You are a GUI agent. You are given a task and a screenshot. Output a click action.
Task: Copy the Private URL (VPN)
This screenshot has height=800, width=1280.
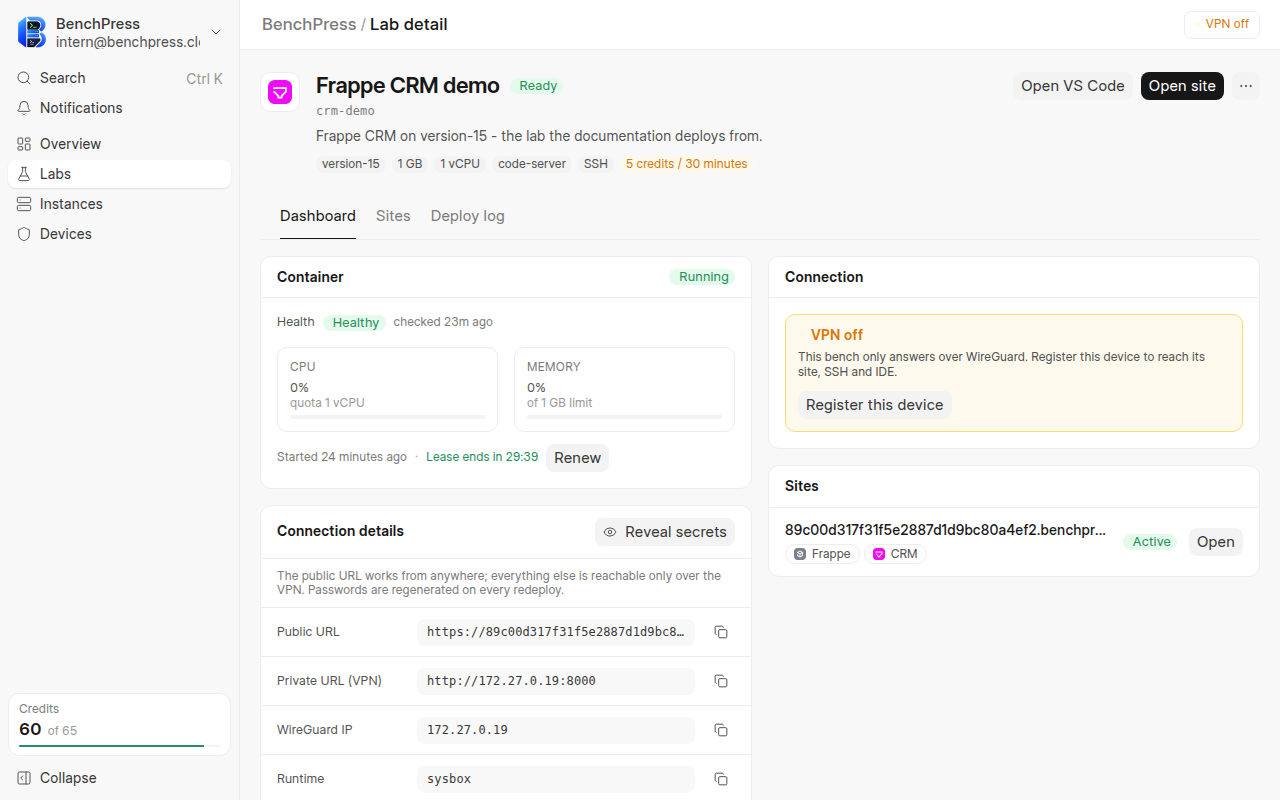click(x=721, y=681)
